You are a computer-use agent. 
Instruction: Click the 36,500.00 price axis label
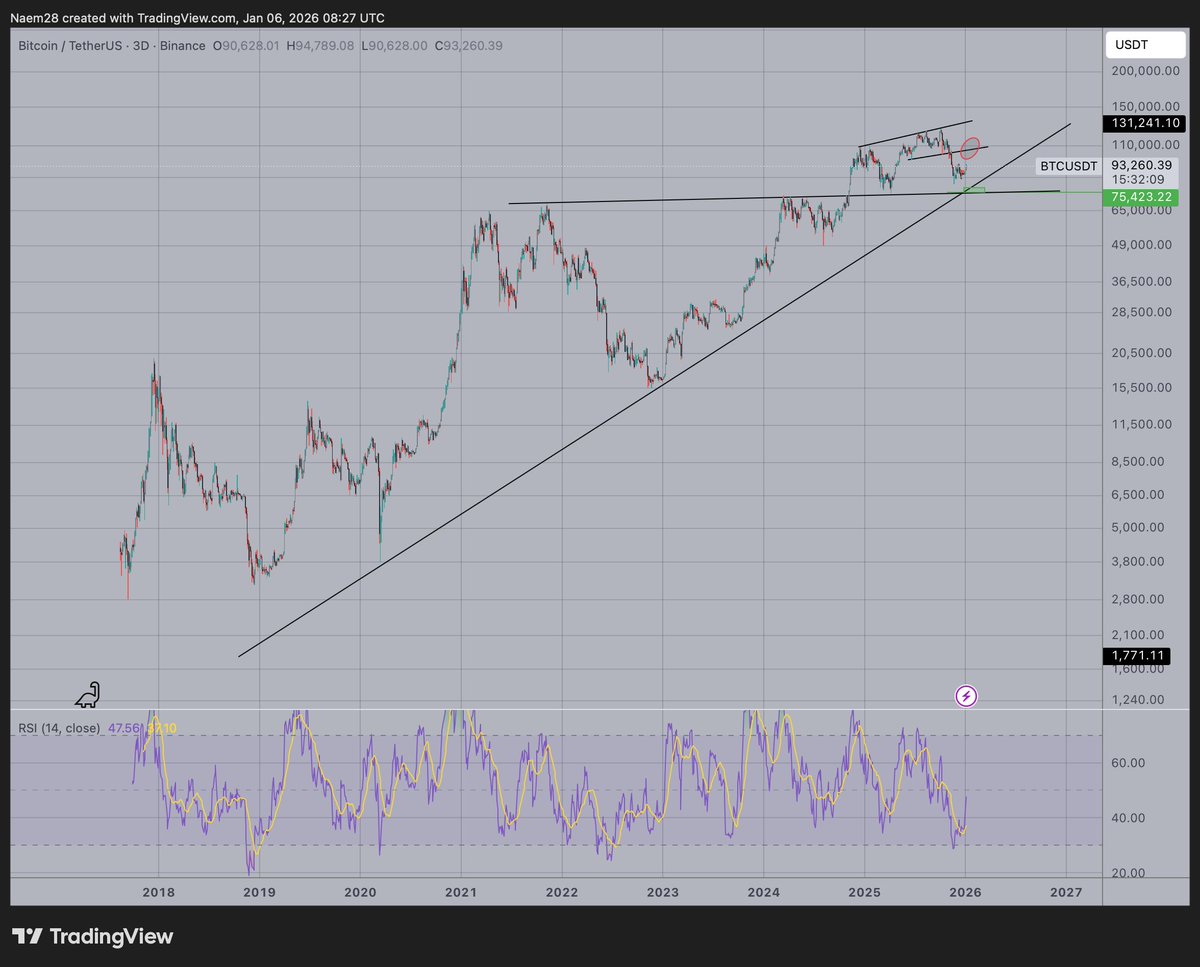tap(1144, 282)
